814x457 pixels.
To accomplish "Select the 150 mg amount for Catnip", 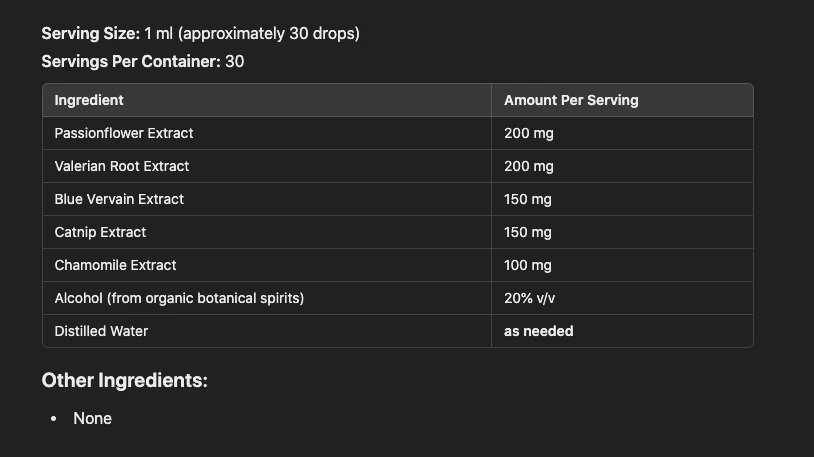I will pos(528,232).
